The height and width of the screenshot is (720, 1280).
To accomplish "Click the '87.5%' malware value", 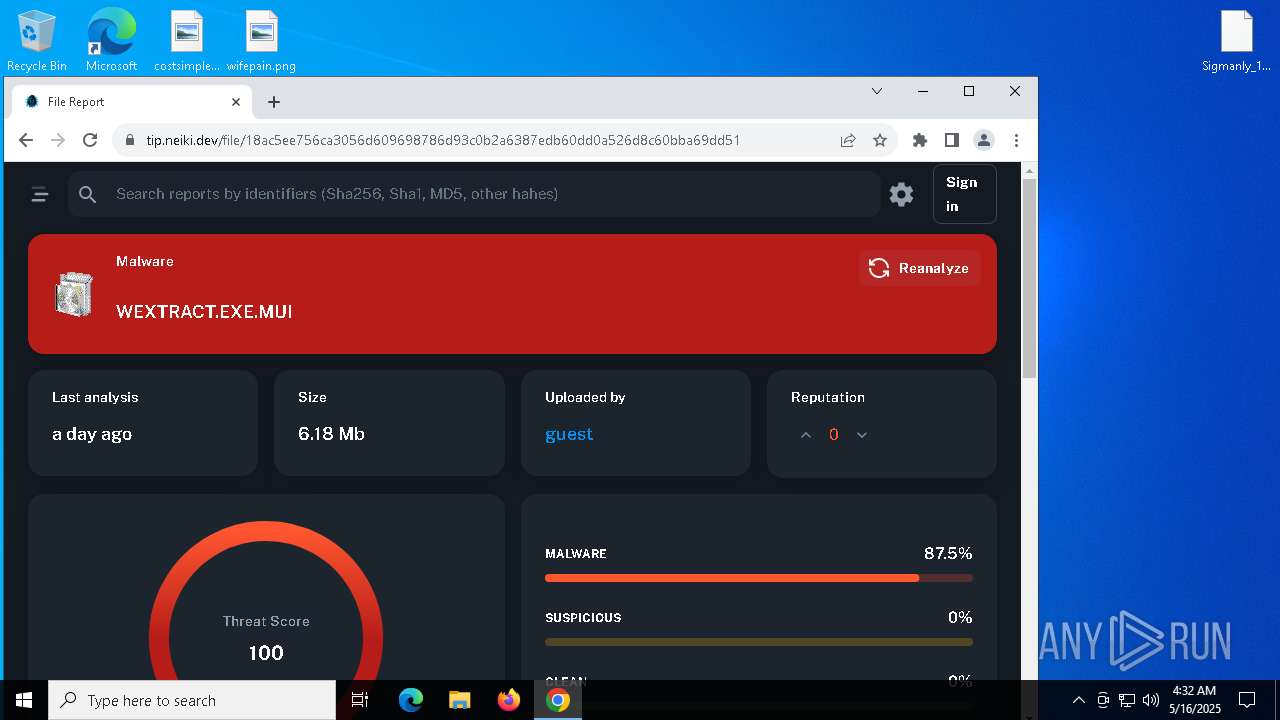I will point(948,553).
